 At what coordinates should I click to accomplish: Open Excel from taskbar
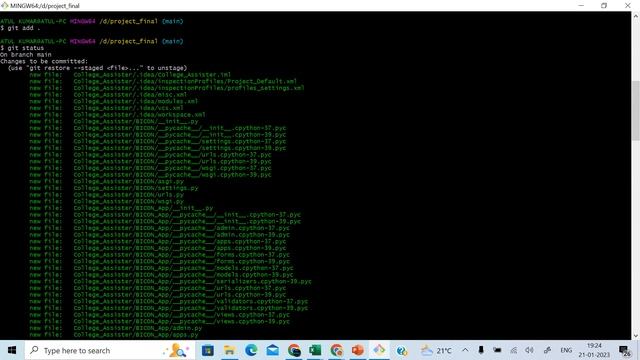315,350
